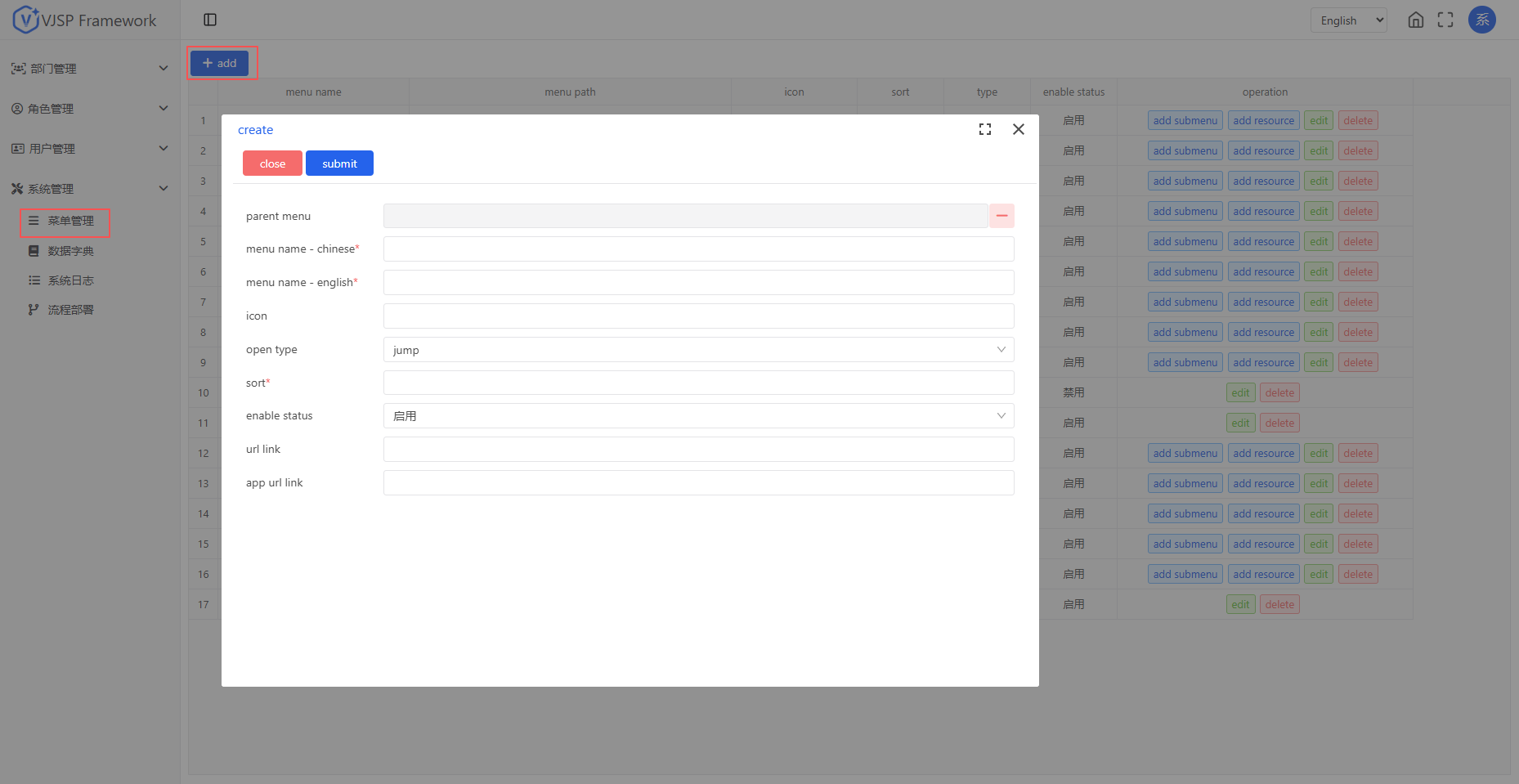This screenshot has height=784, width=1519.
Task: Open 数据字典 in the sidebar
Action: tap(70, 251)
